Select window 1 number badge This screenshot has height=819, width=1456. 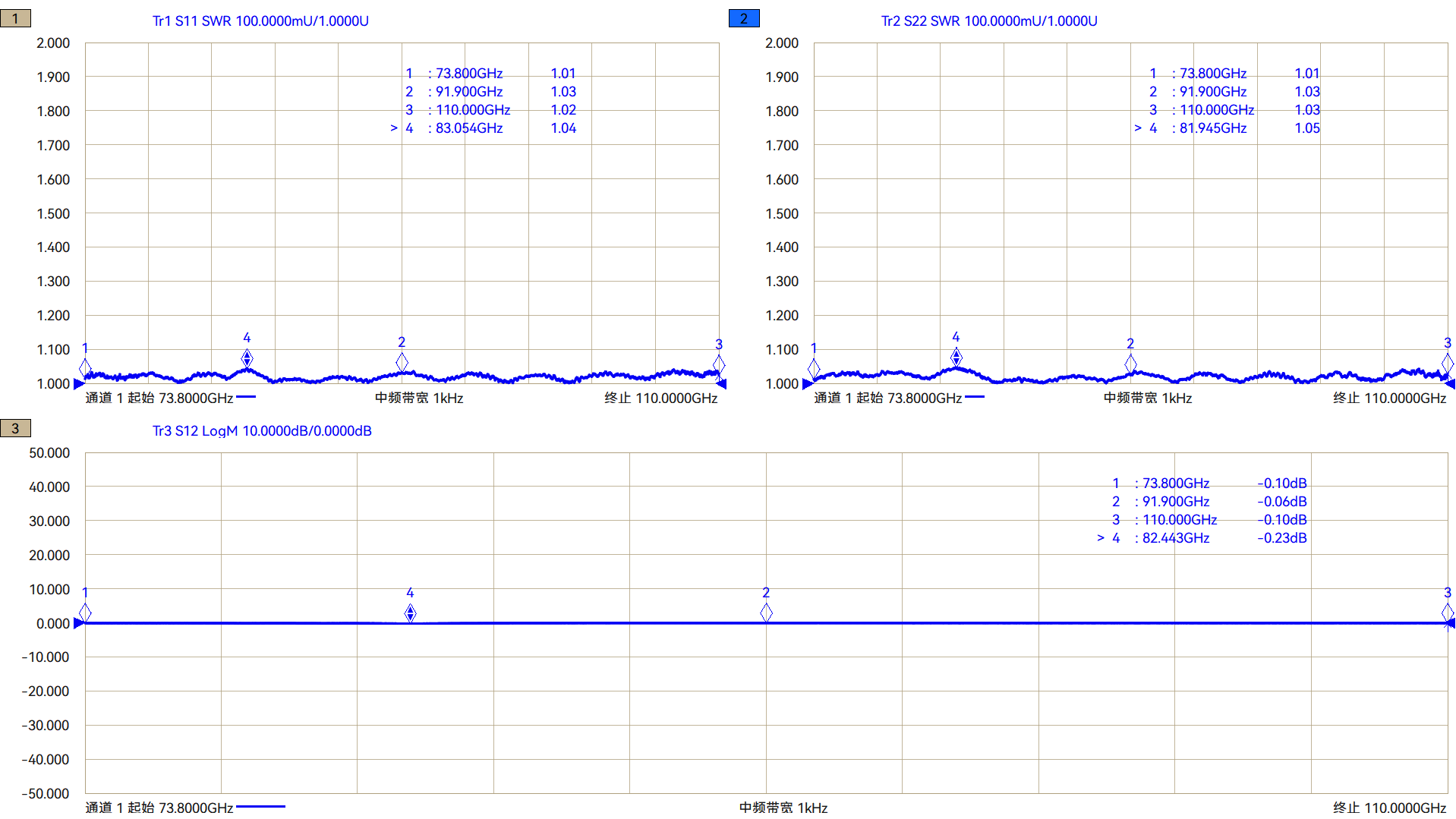pos(15,19)
